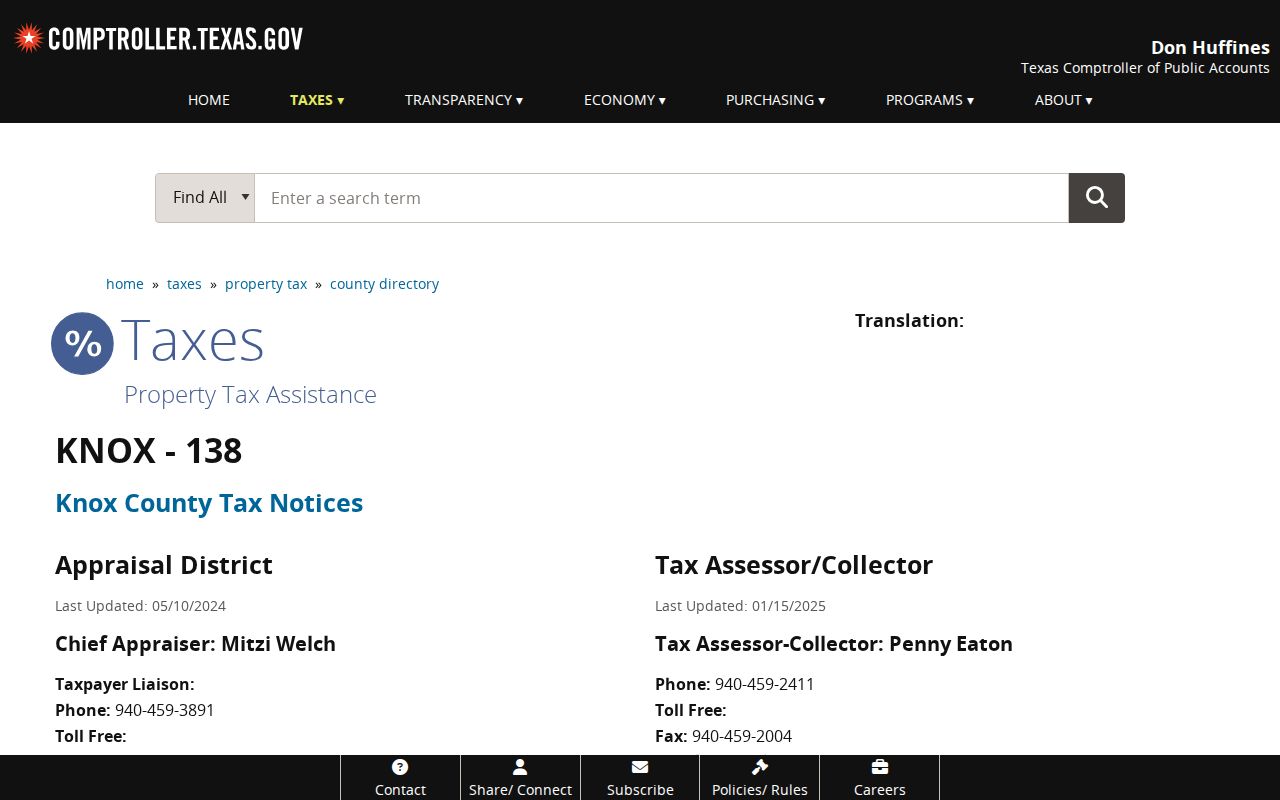Click assessor phone number 940-459-2411
This screenshot has height=800, width=1280.
[765, 684]
